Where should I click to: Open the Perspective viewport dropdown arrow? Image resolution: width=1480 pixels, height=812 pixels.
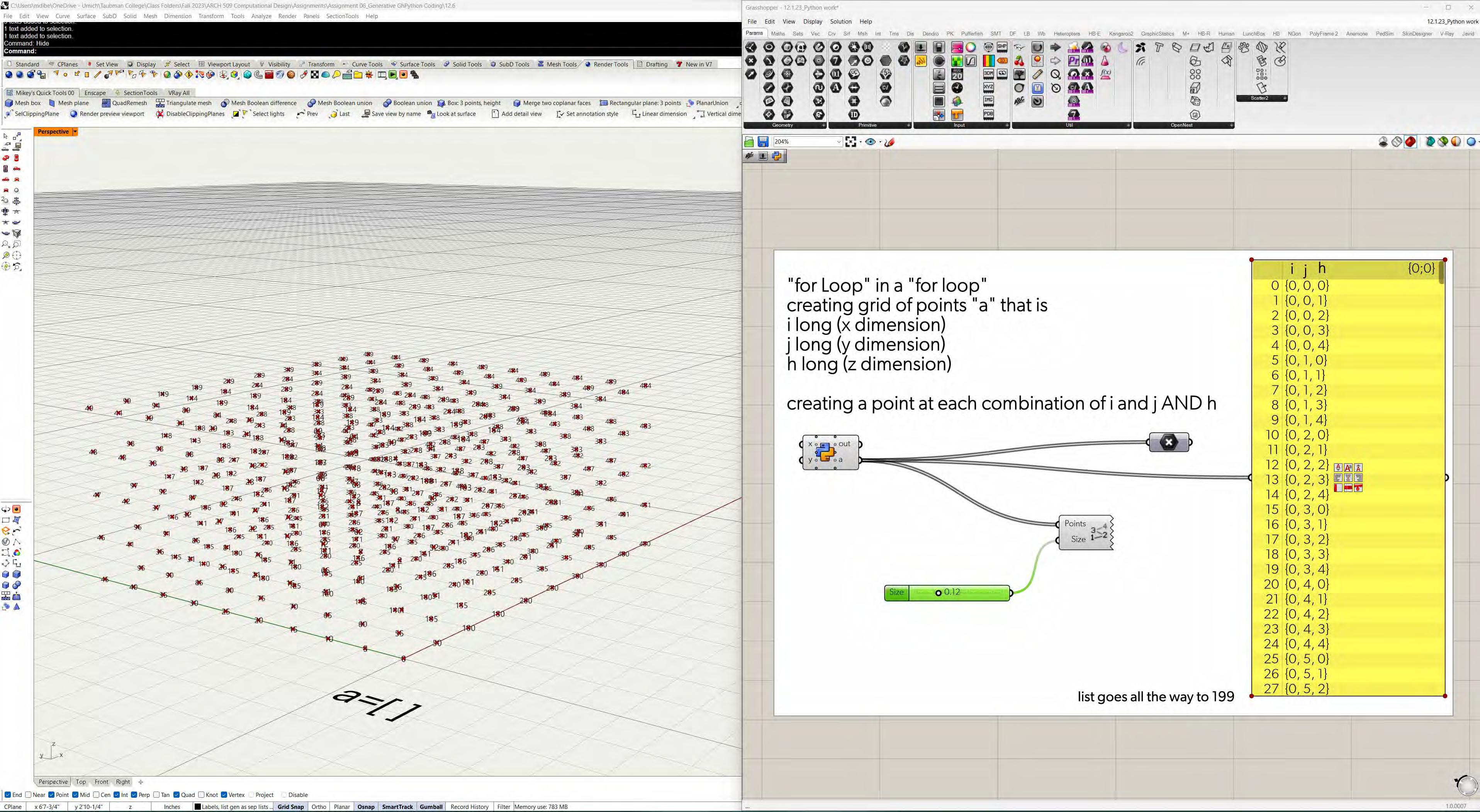tap(75, 132)
